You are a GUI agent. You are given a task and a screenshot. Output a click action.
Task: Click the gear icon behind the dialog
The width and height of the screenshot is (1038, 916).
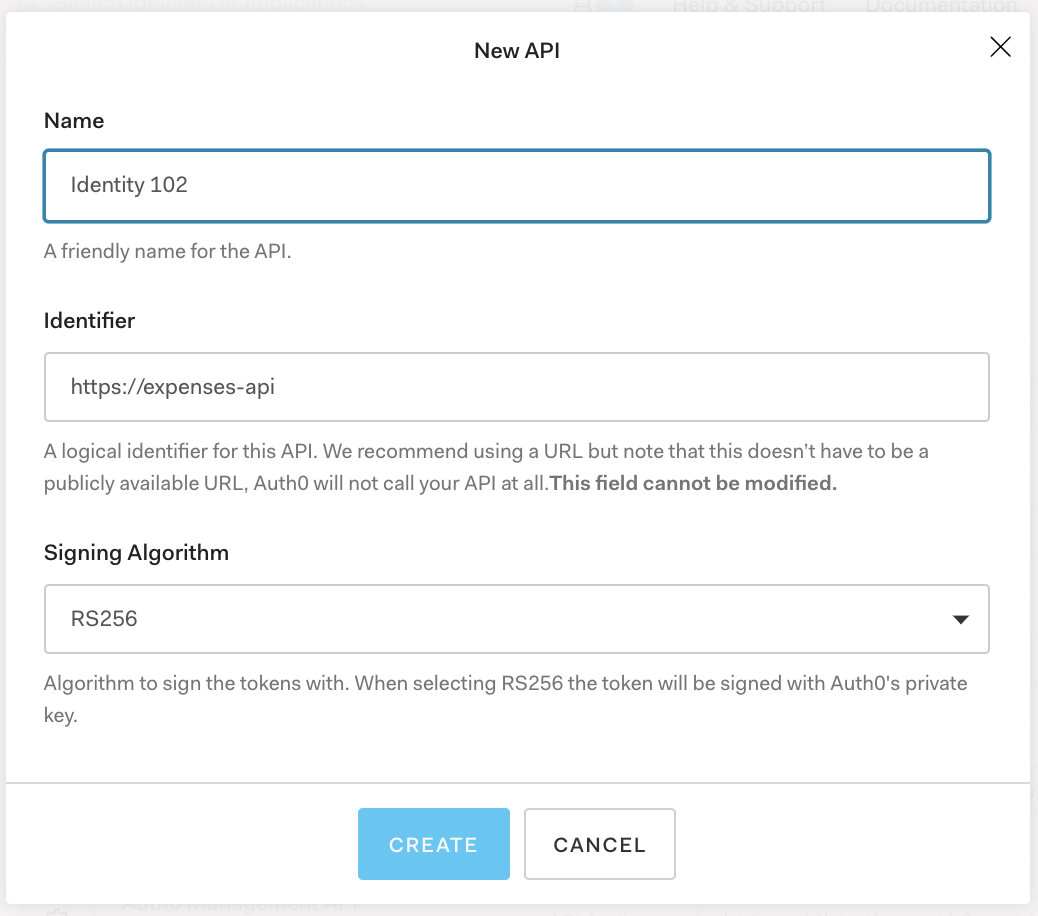(56, 910)
